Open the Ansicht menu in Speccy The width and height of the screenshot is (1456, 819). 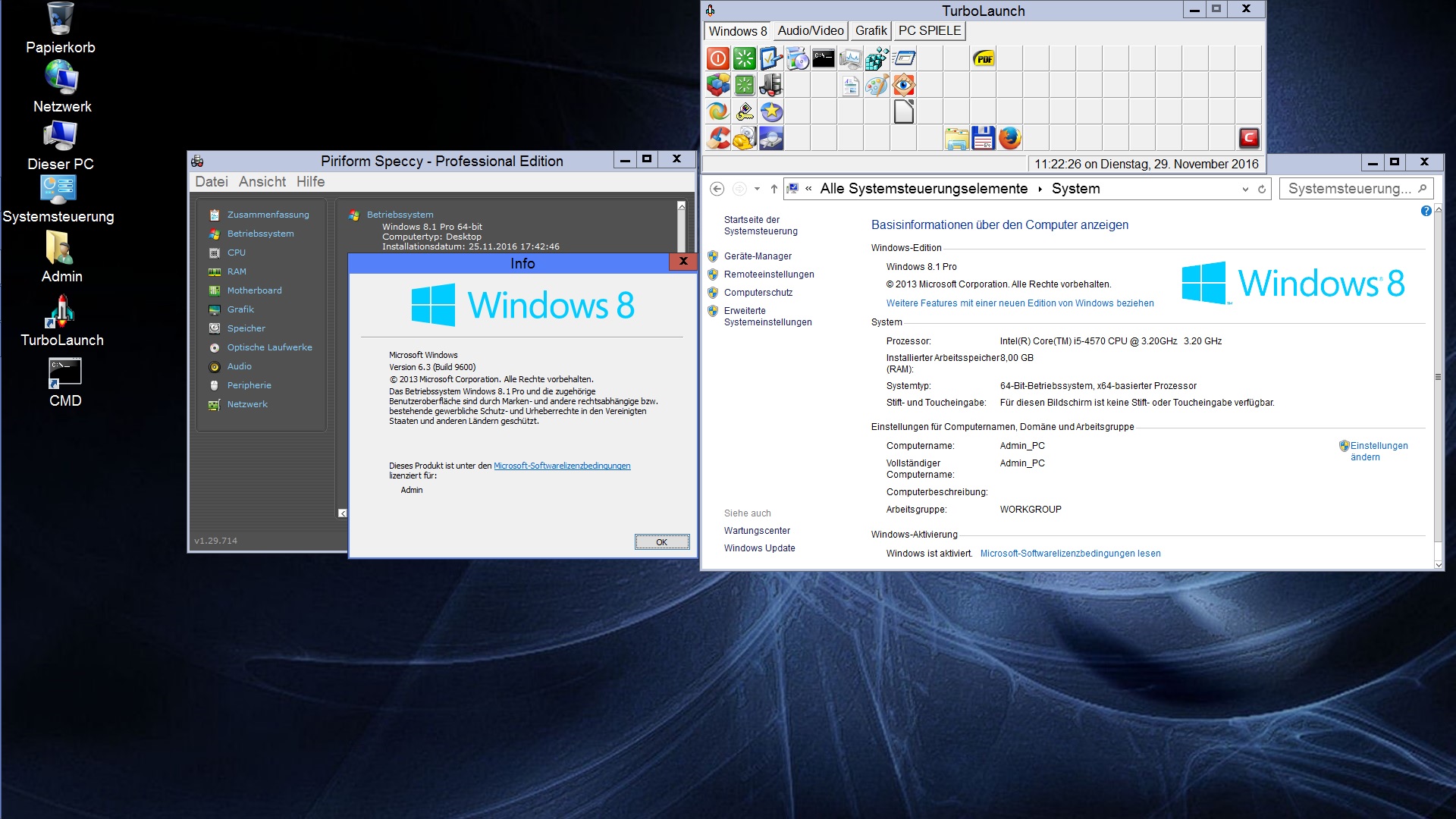(x=262, y=182)
